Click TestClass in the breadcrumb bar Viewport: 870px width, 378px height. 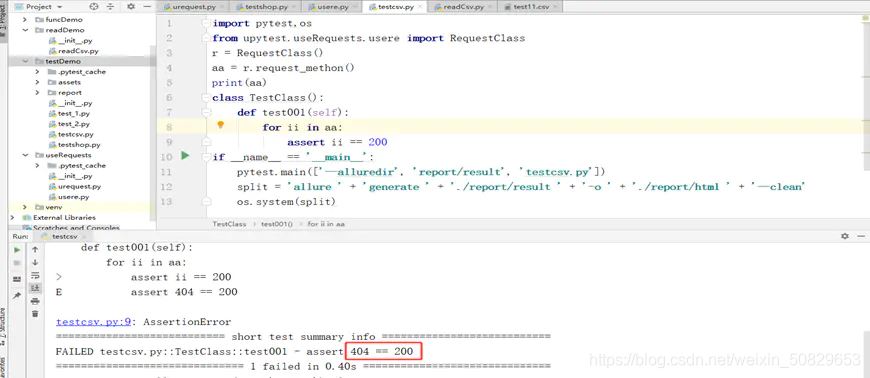click(x=229, y=224)
